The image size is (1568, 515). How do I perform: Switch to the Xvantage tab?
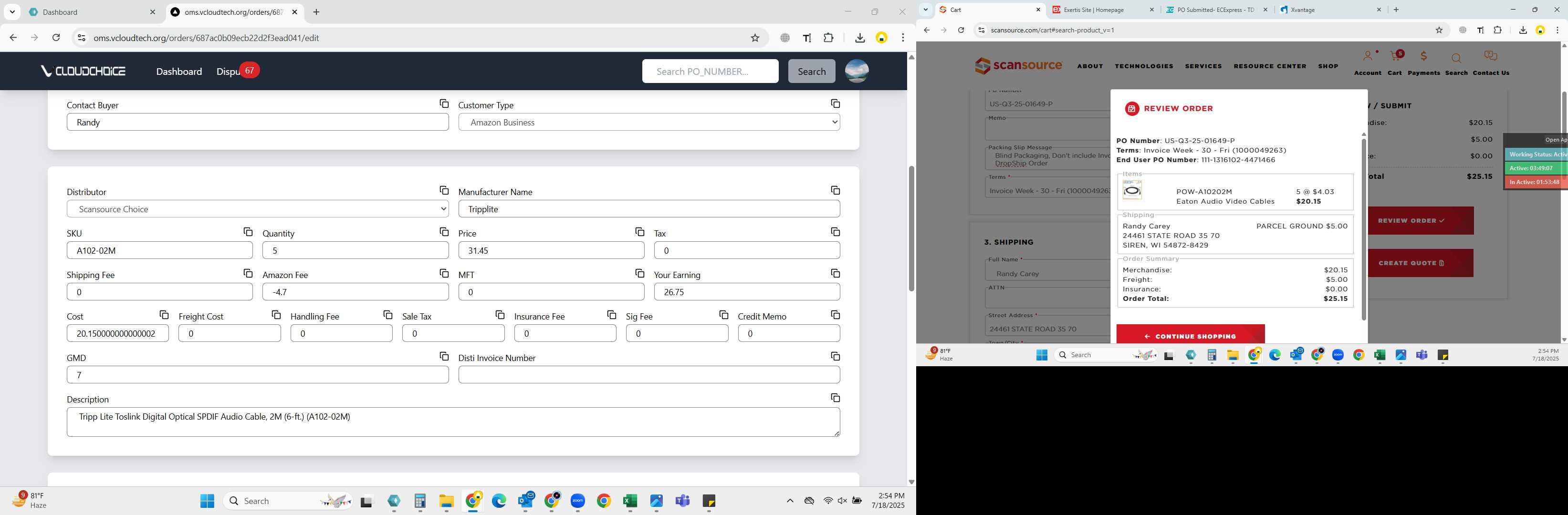pos(1330,10)
